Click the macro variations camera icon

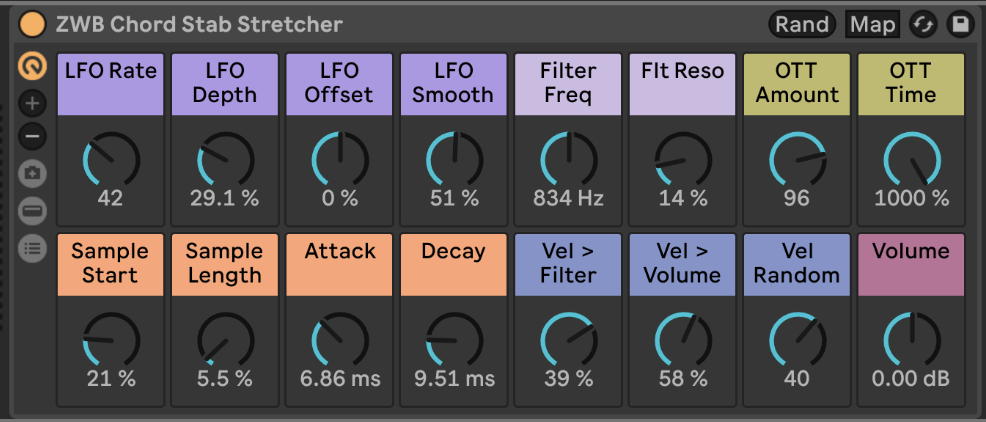[x=32, y=173]
